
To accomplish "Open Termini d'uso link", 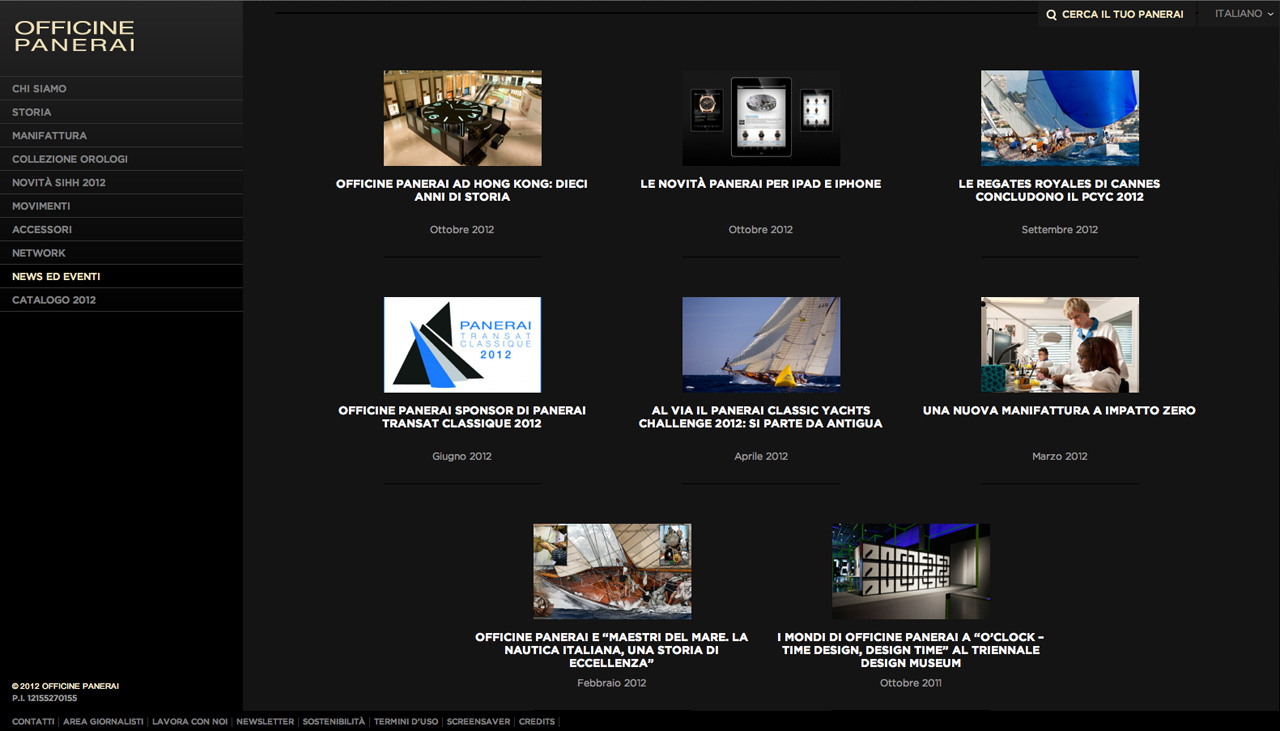I will click(406, 722).
